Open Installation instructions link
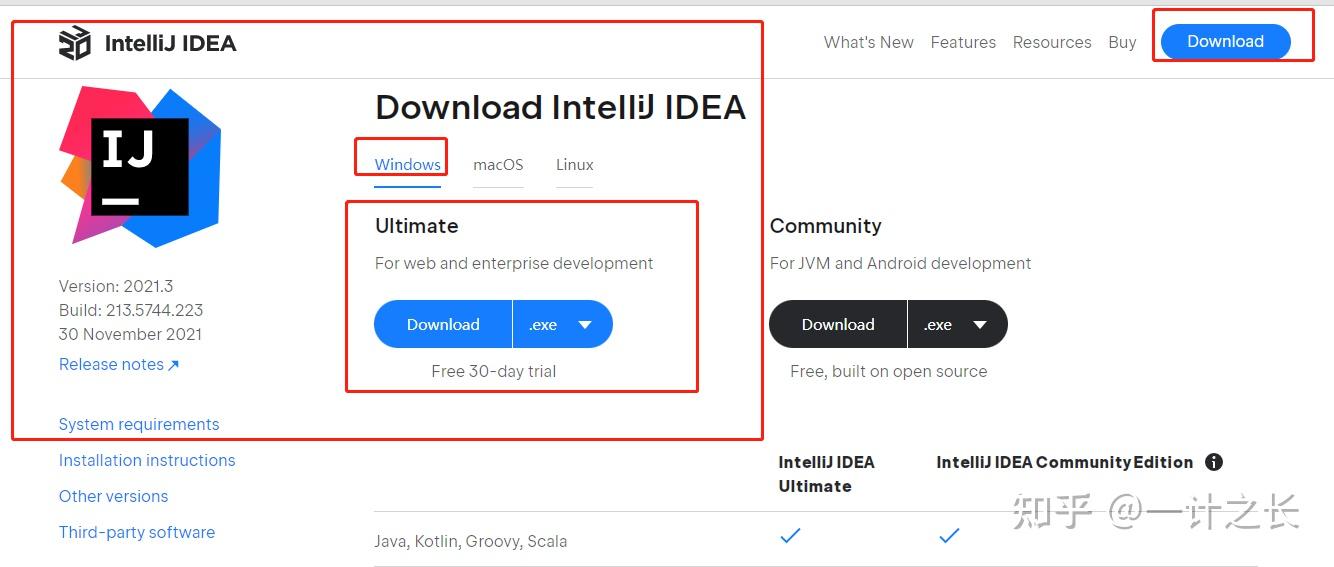This screenshot has height=567, width=1334. (147, 460)
